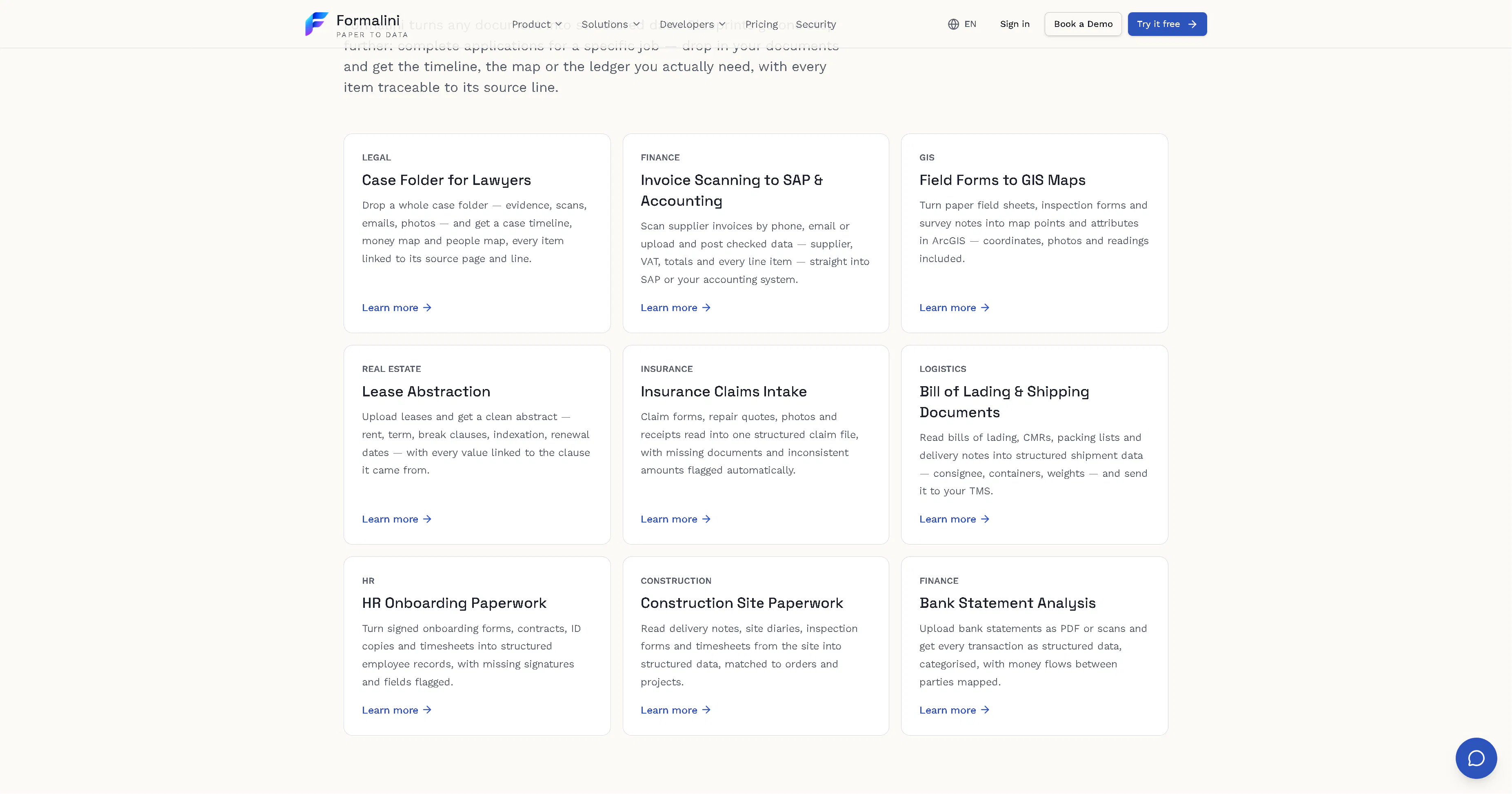Click Sign in
The image size is (1512, 794).
pos(1014,24)
